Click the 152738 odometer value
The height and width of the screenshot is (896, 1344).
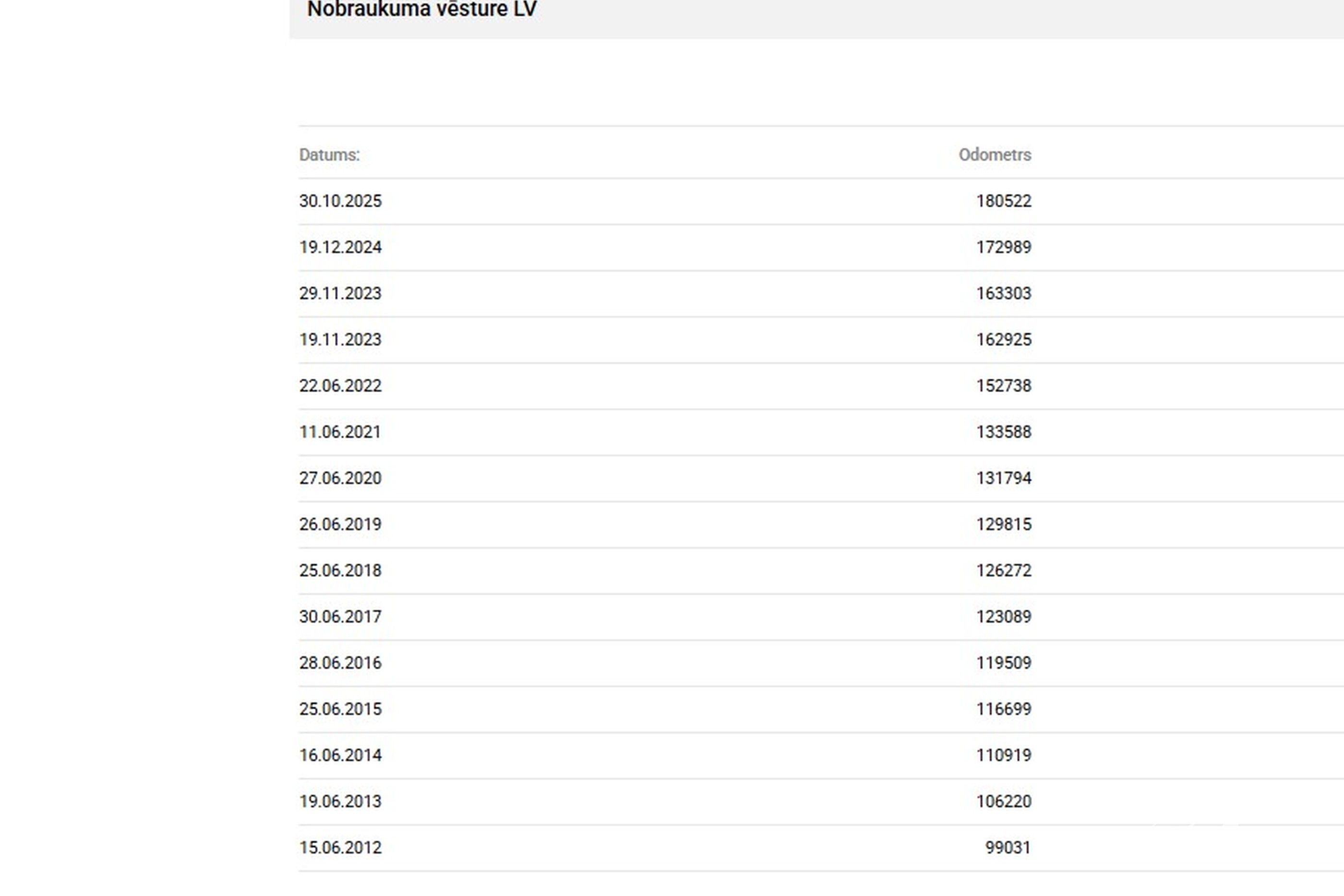click(1003, 386)
